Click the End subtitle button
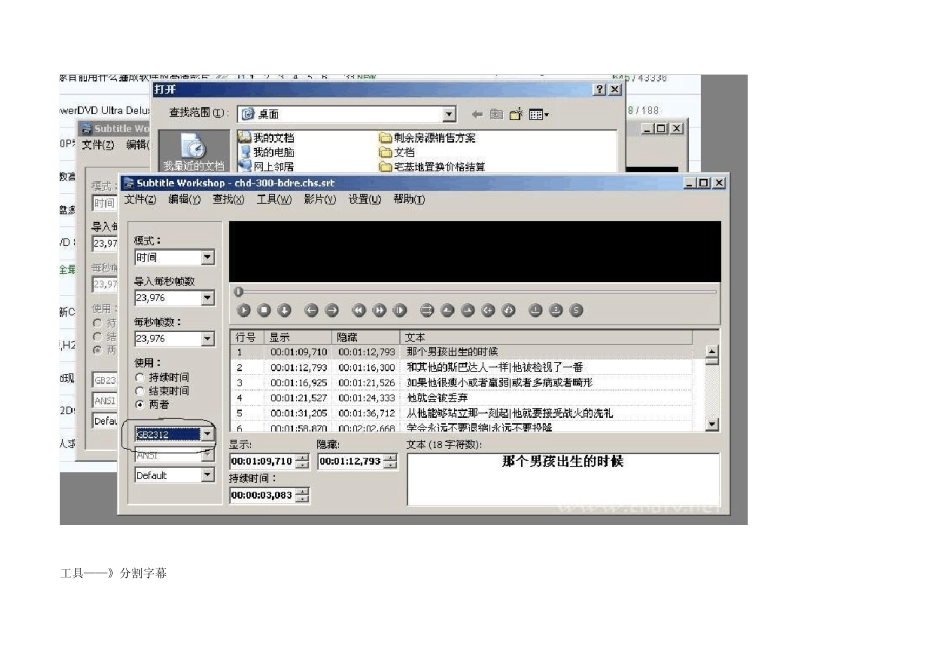950x672 pixels. 509,310
